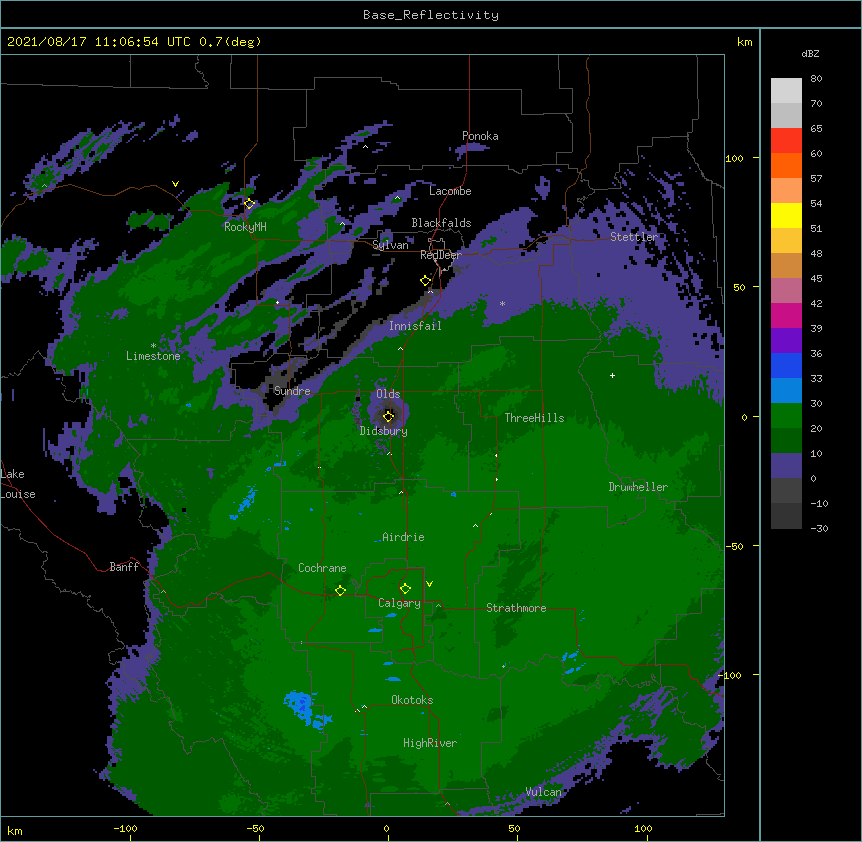The height and width of the screenshot is (842, 862).
Task: Pick the bright orange 60 dBZ swatch
Action: coord(786,165)
